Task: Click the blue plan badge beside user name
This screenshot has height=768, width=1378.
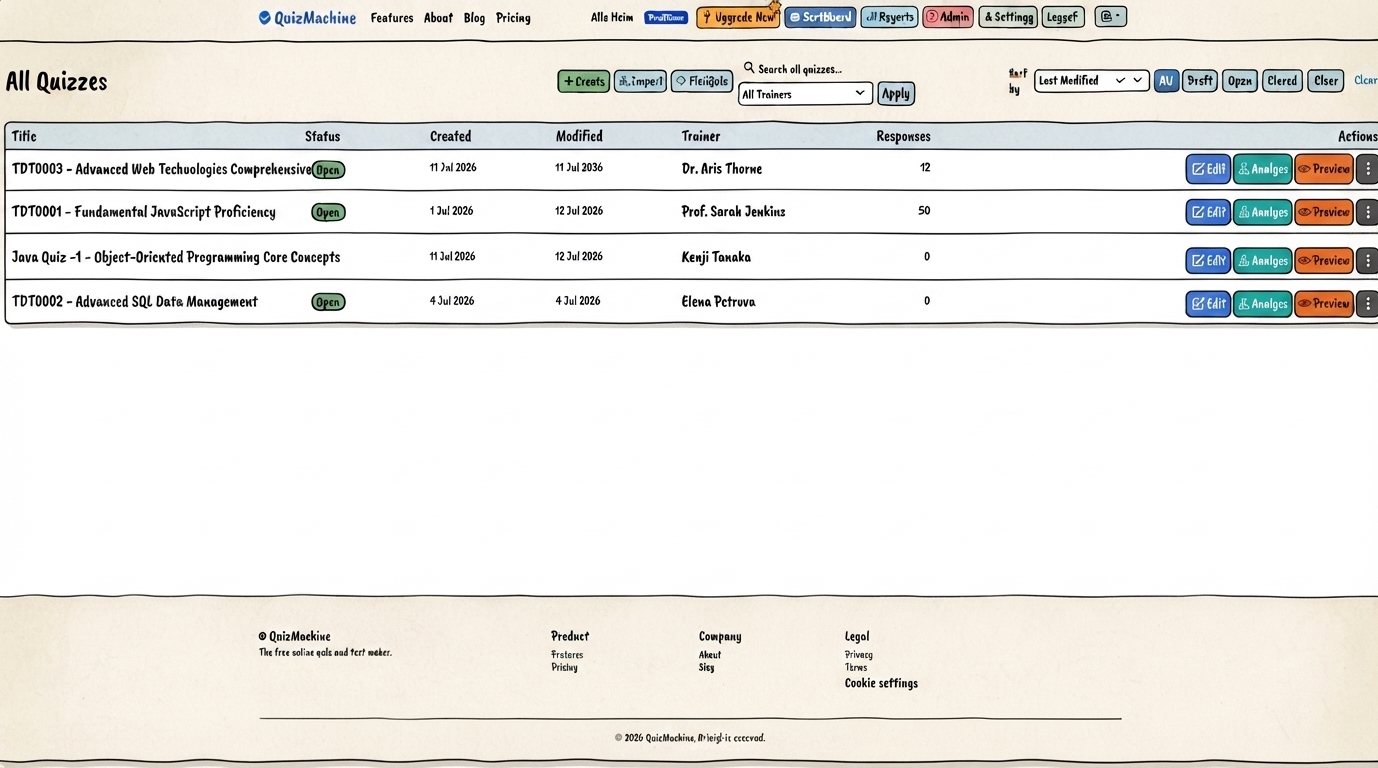Action: [x=666, y=17]
